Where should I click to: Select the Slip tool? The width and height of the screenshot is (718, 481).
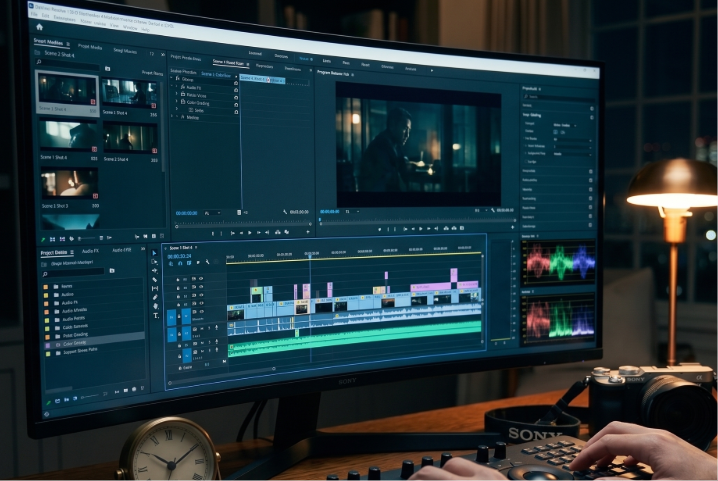pos(155,288)
